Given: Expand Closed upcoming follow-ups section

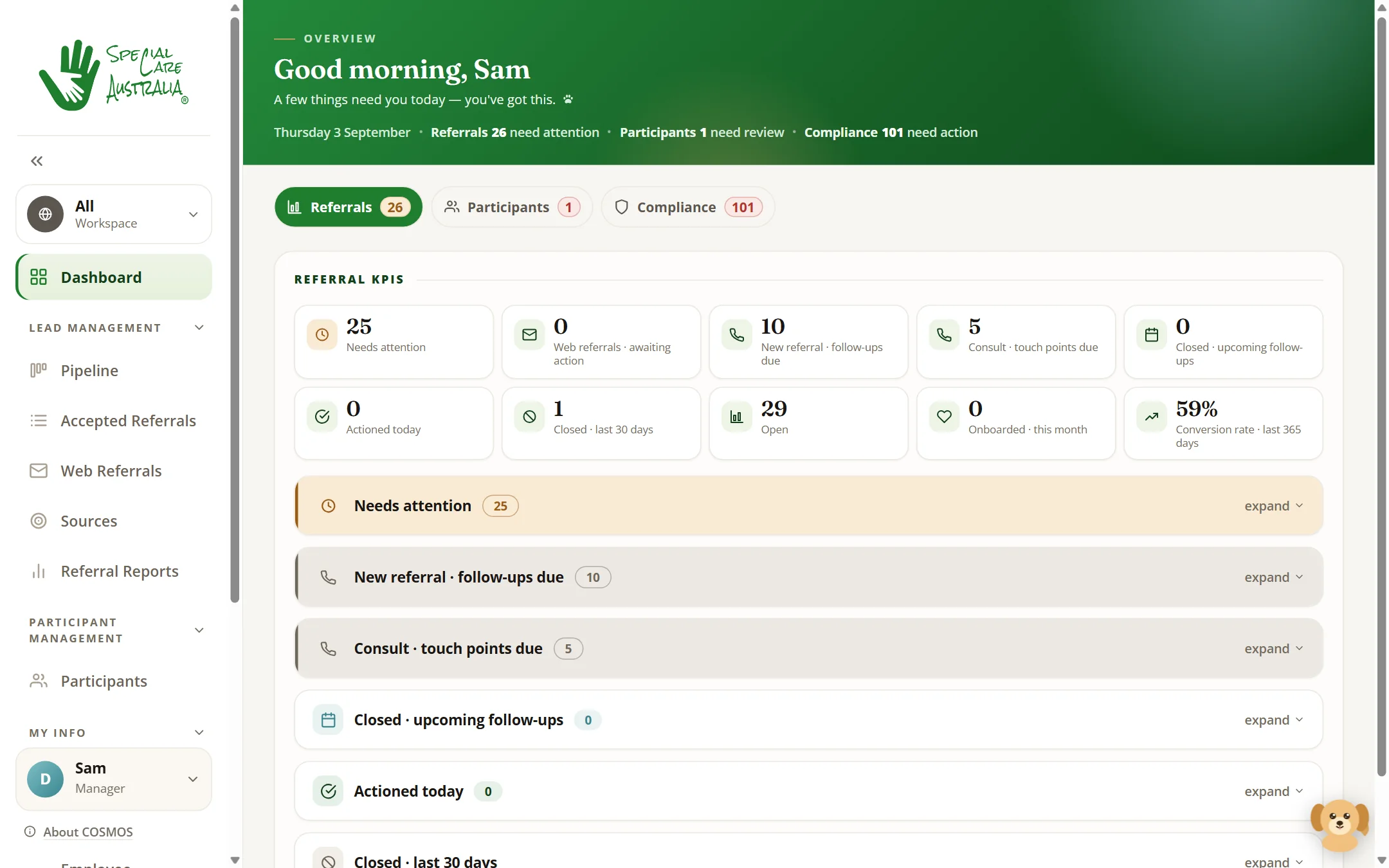Looking at the screenshot, I should 1273,720.
